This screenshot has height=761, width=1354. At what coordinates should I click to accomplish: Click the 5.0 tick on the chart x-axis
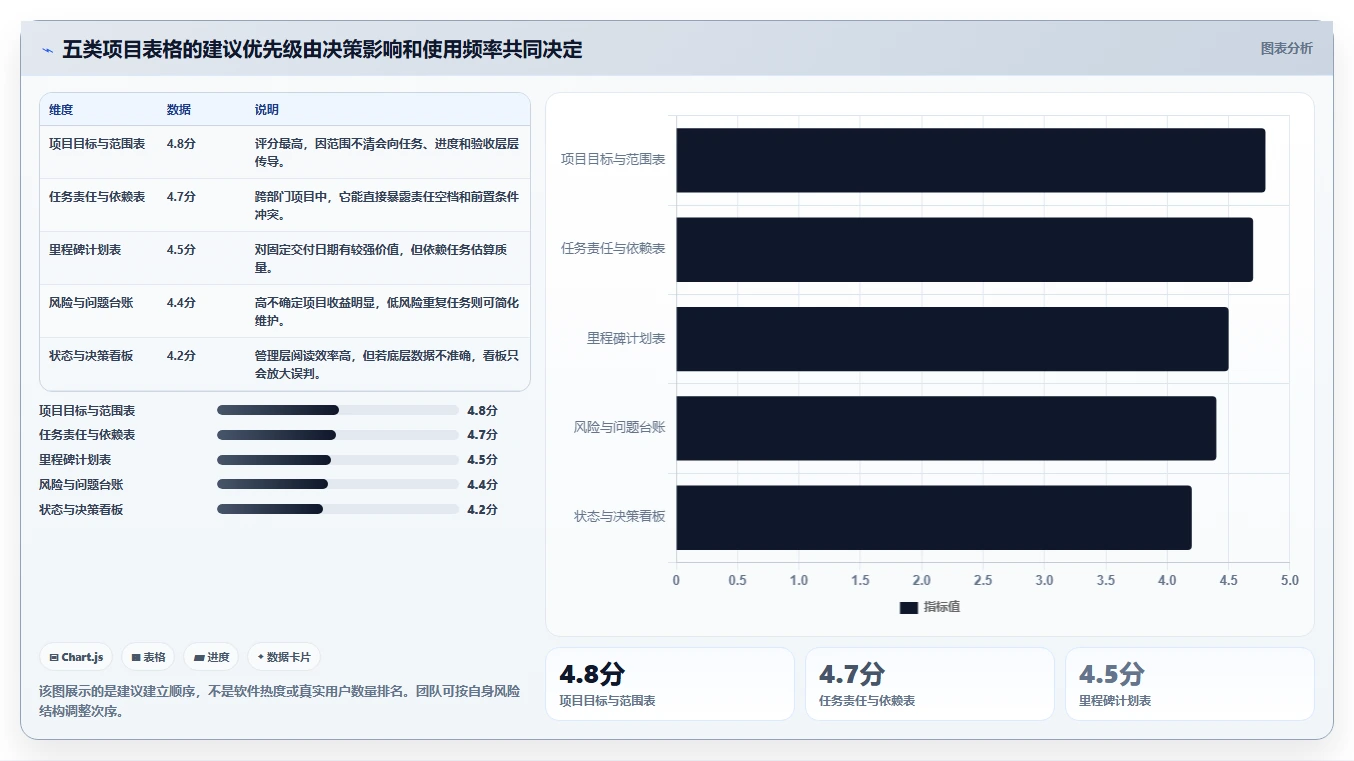(1289, 580)
